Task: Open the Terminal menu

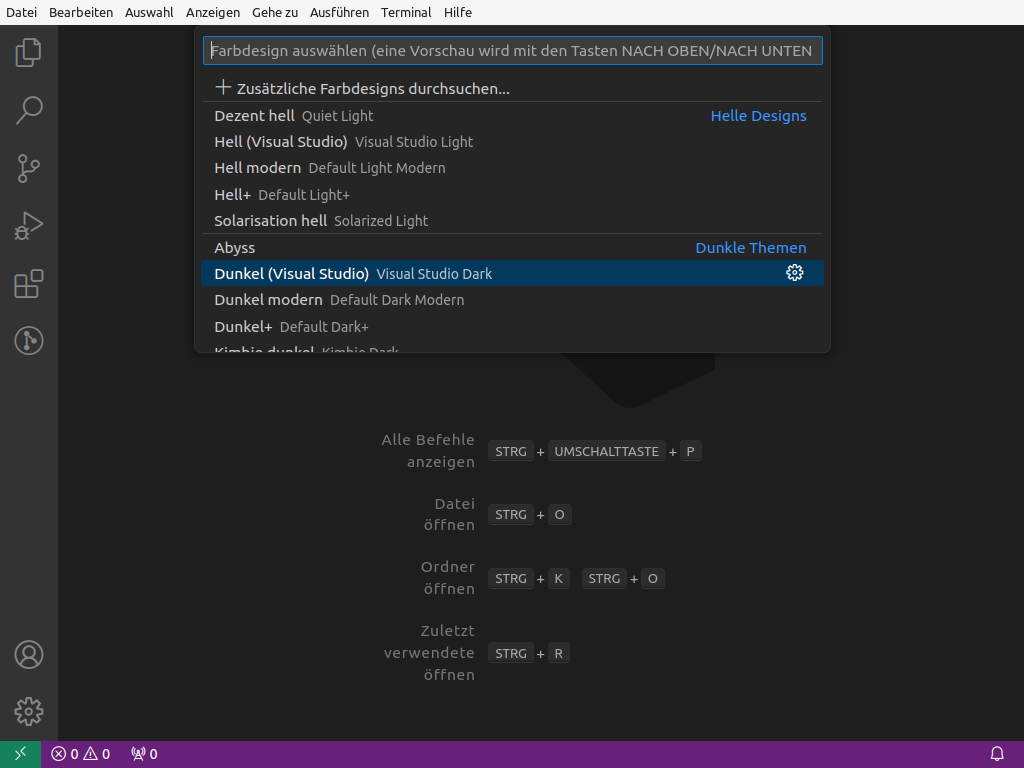Action: click(x=406, y=12)
